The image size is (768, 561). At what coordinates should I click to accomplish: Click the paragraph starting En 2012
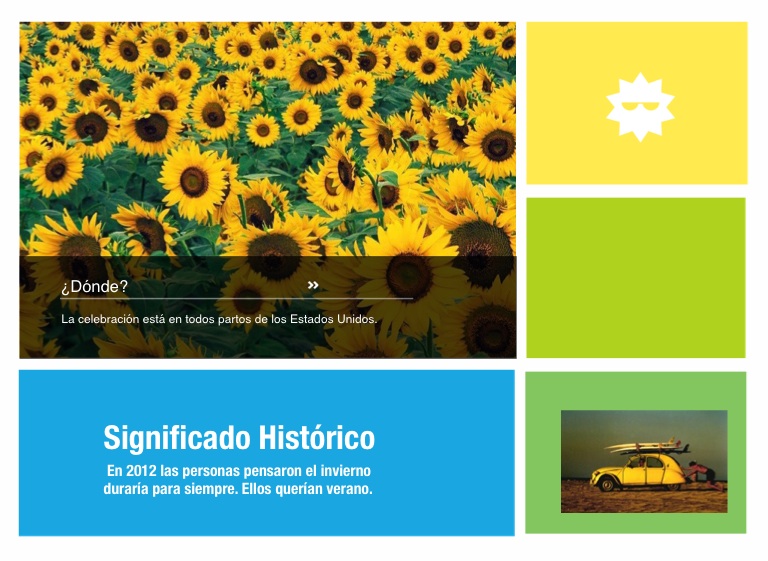pyautogui.click(x=239, y=480)
